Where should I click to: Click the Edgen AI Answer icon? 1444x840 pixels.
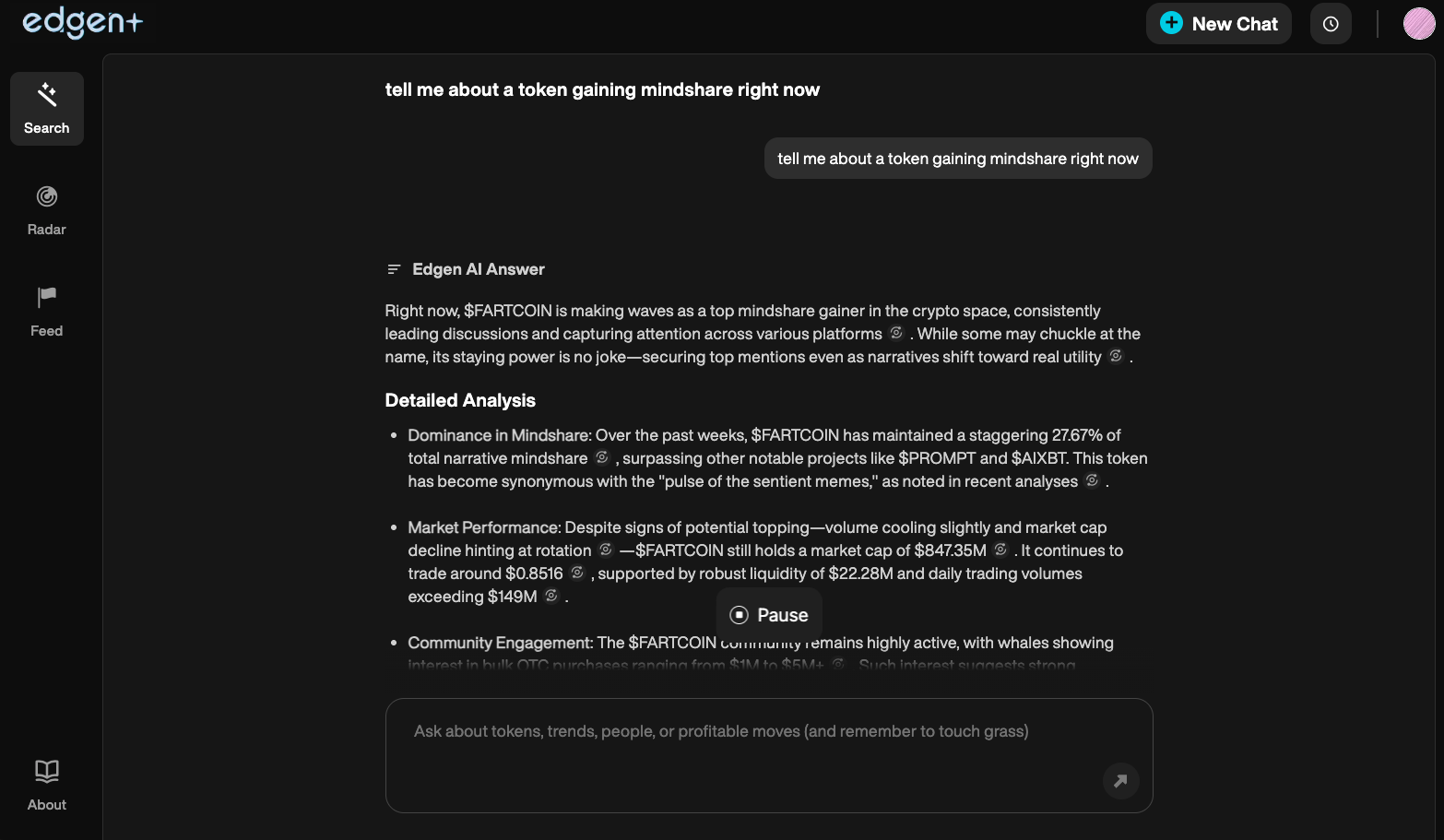point(394,268)
